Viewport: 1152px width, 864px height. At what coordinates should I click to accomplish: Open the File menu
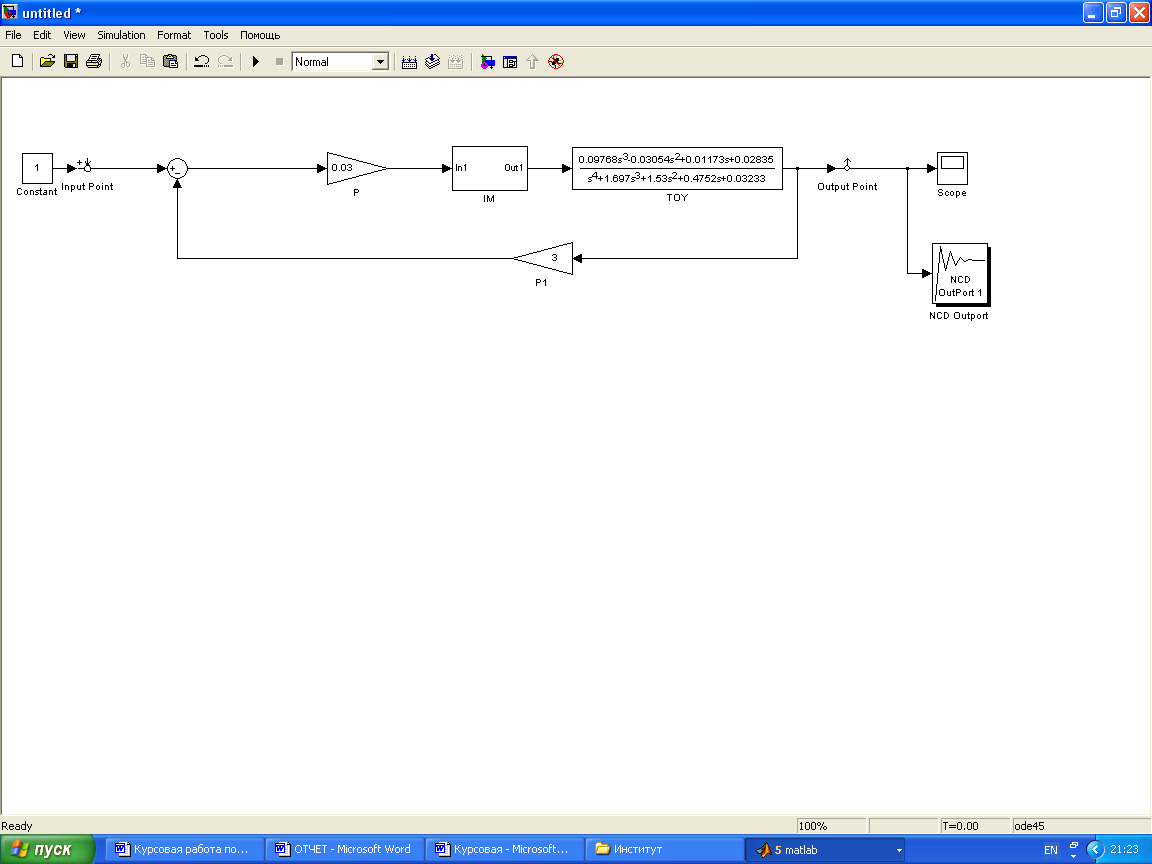(x=13, y=35)
